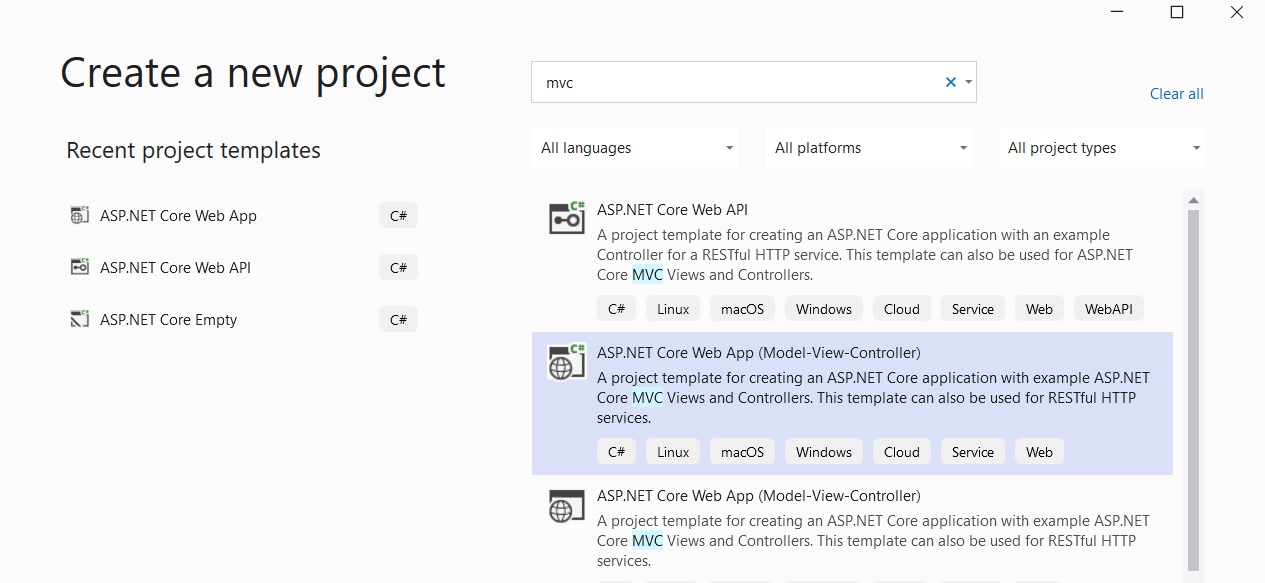
Task: Click the scroll up arrow of the template list
Action: tap(1193, 201)
